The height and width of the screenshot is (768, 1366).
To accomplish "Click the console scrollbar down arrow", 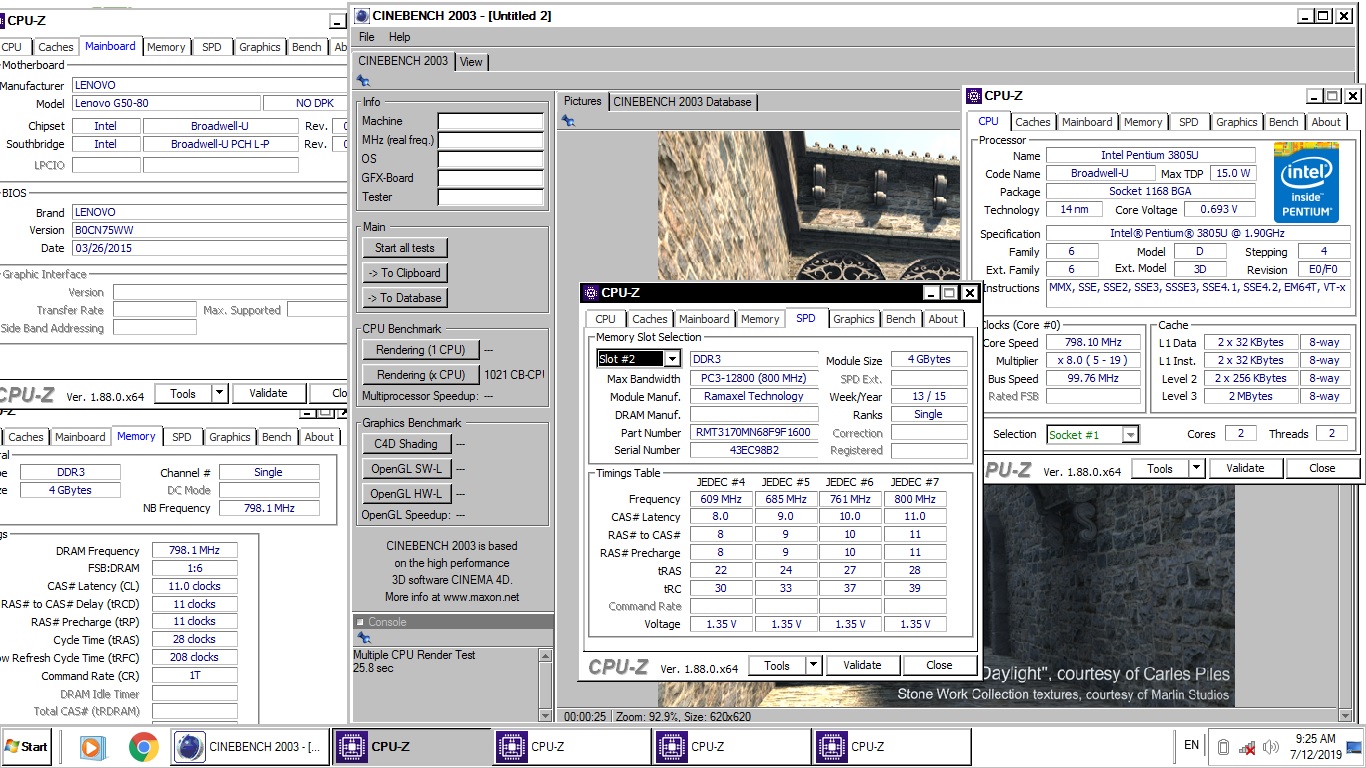I will pyautogui.click(x=546, y=714).
